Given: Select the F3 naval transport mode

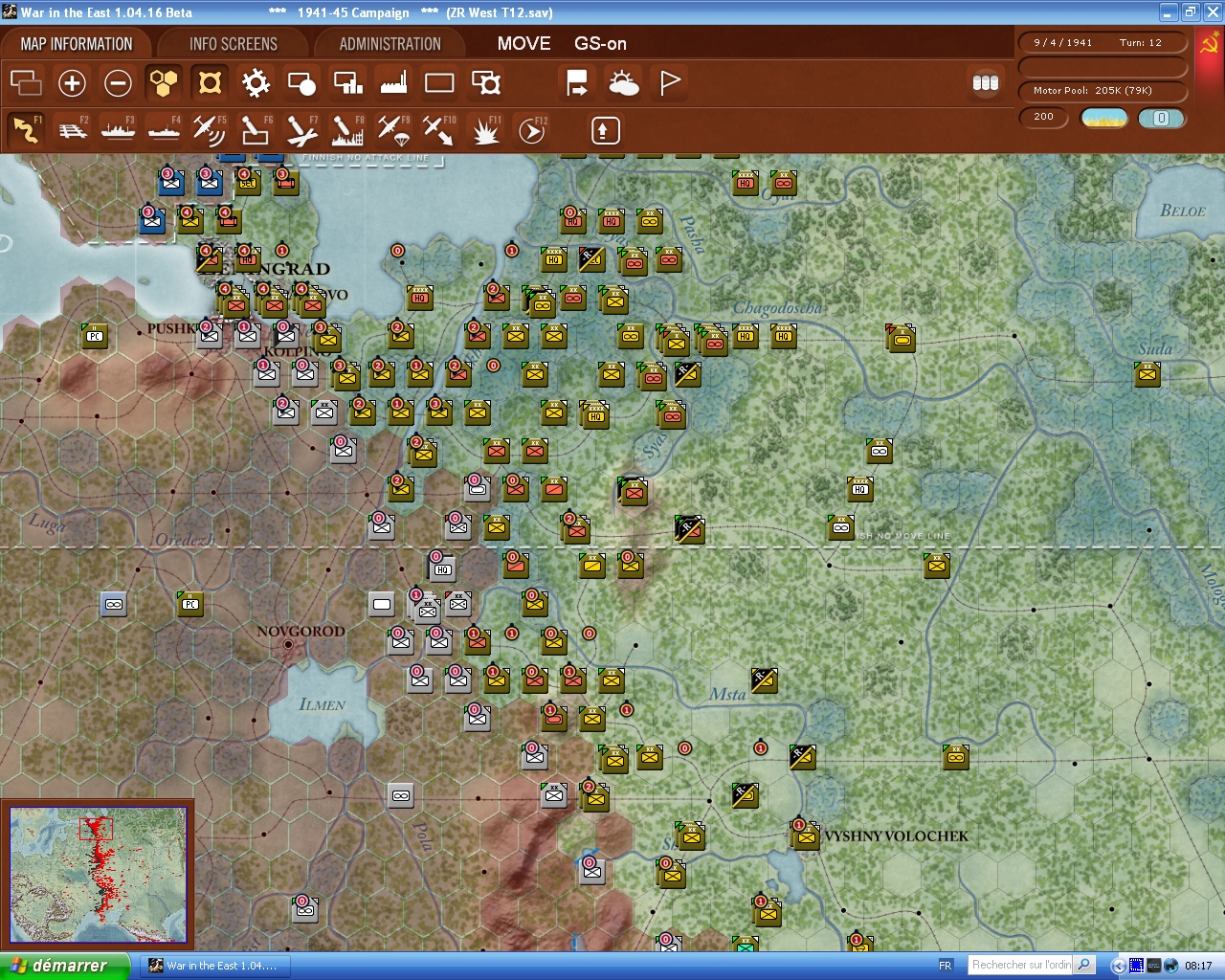Looking at the screenshot, I should (118, 129).
